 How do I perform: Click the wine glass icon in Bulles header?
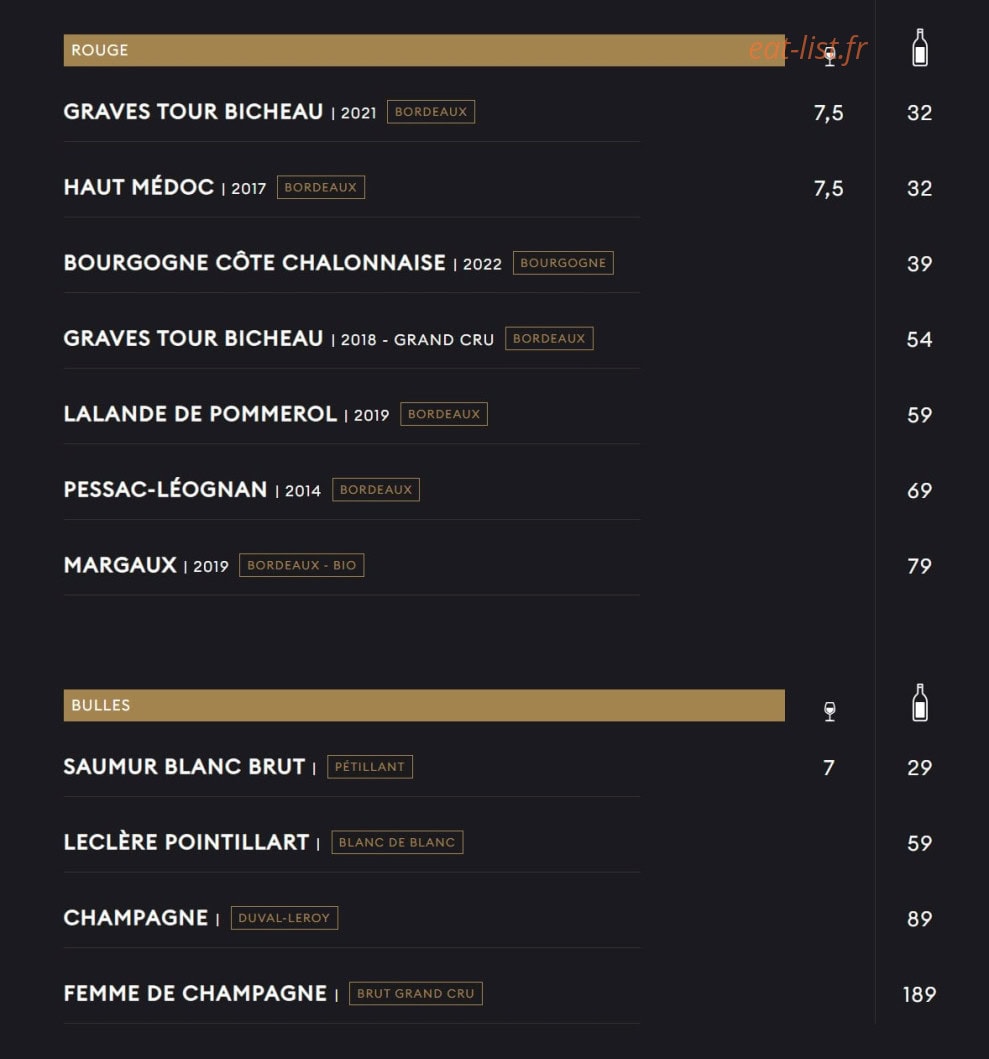pos(830,711)
